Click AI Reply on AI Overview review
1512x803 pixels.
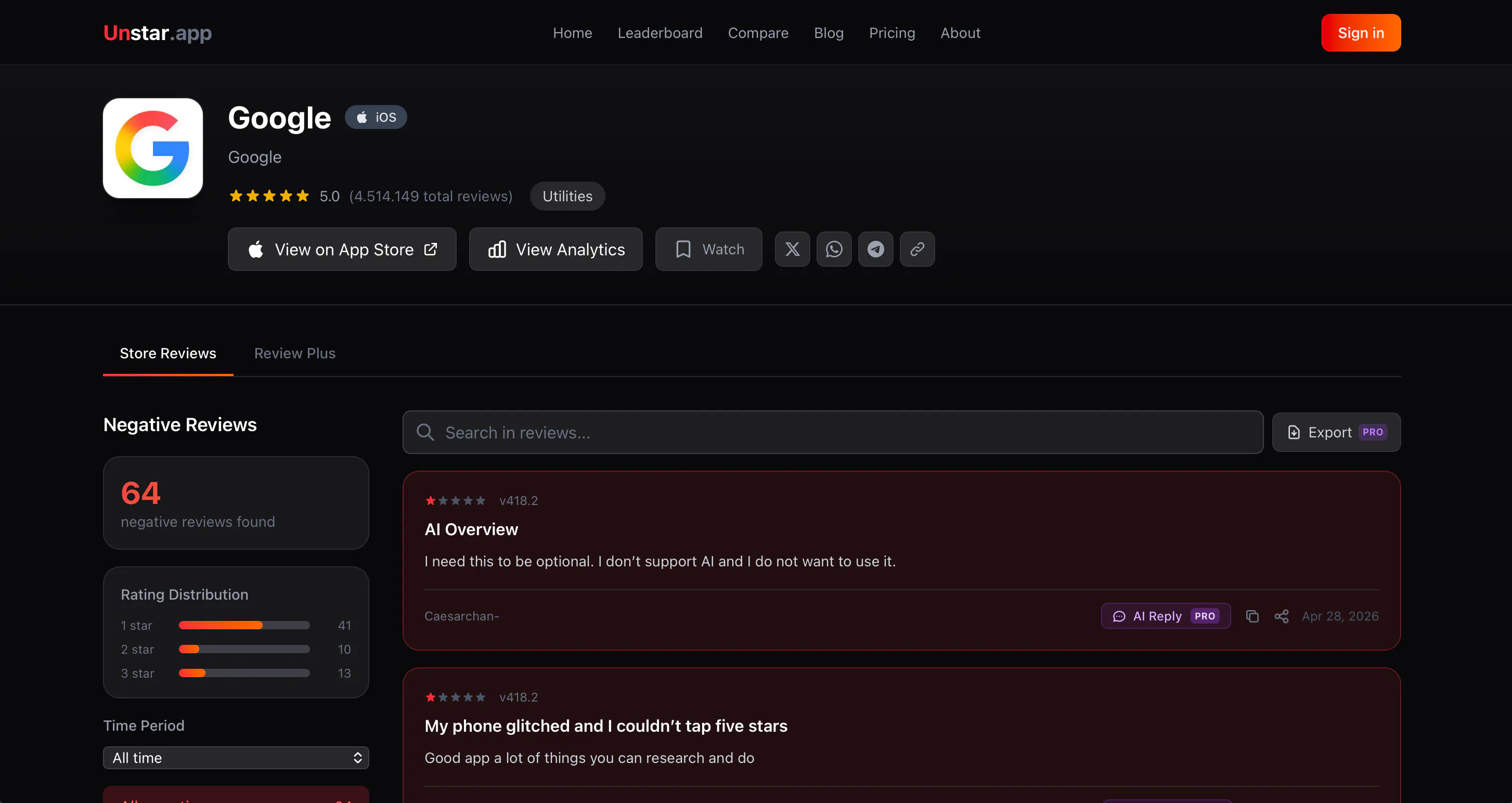(1166, 616)
